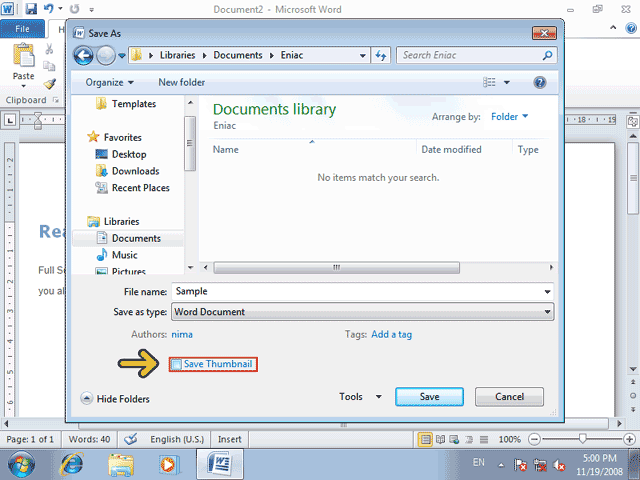Click the help icon in Save As dialog
This screenshot has width=640, height=480.
540,82
